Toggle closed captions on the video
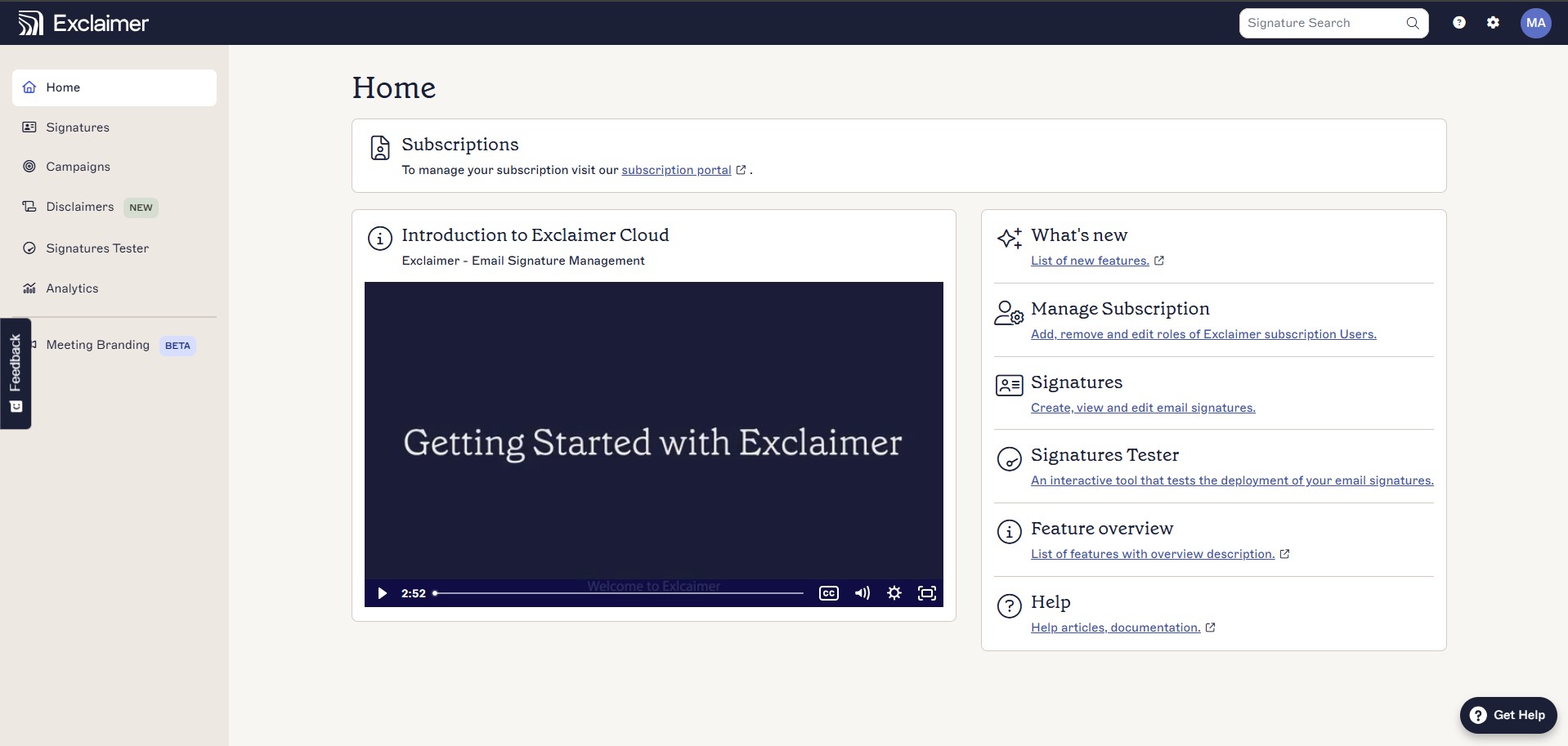This screenshot has height=746, width=1568. click(x=828, y=593)
